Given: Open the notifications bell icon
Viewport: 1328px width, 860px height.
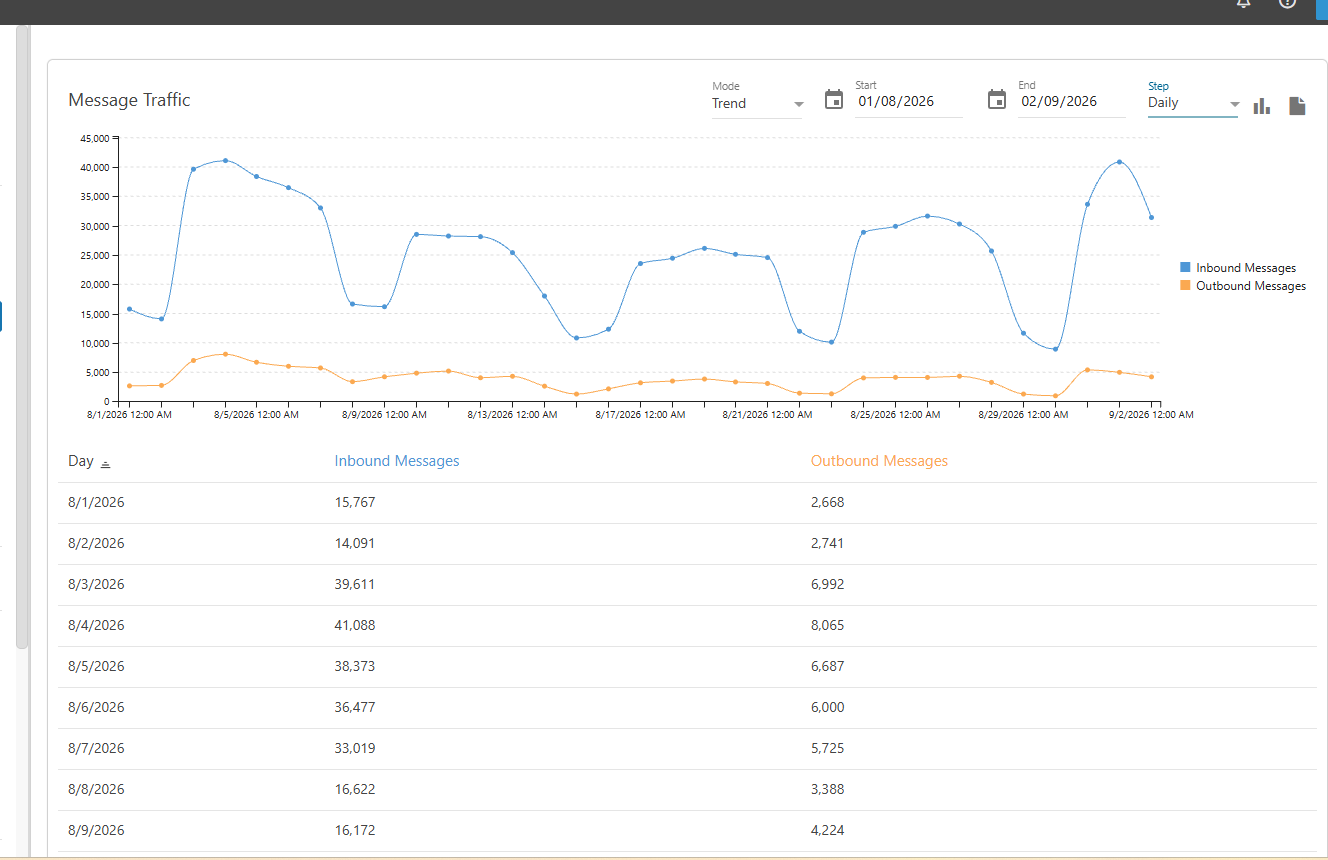Looking at the screenshot, I should click(x=1243, y=3).
